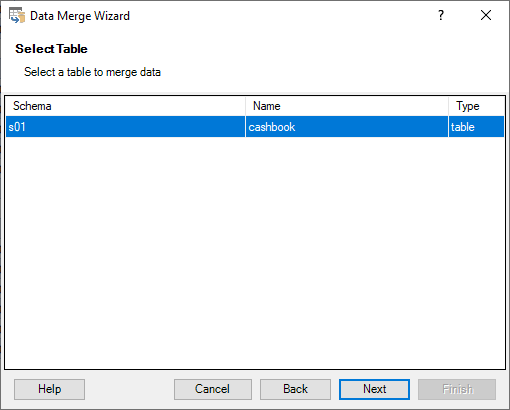Viewport: 510px width, 410px height.
Task: Select the s01 schema cell
Action: click(125, 127)
